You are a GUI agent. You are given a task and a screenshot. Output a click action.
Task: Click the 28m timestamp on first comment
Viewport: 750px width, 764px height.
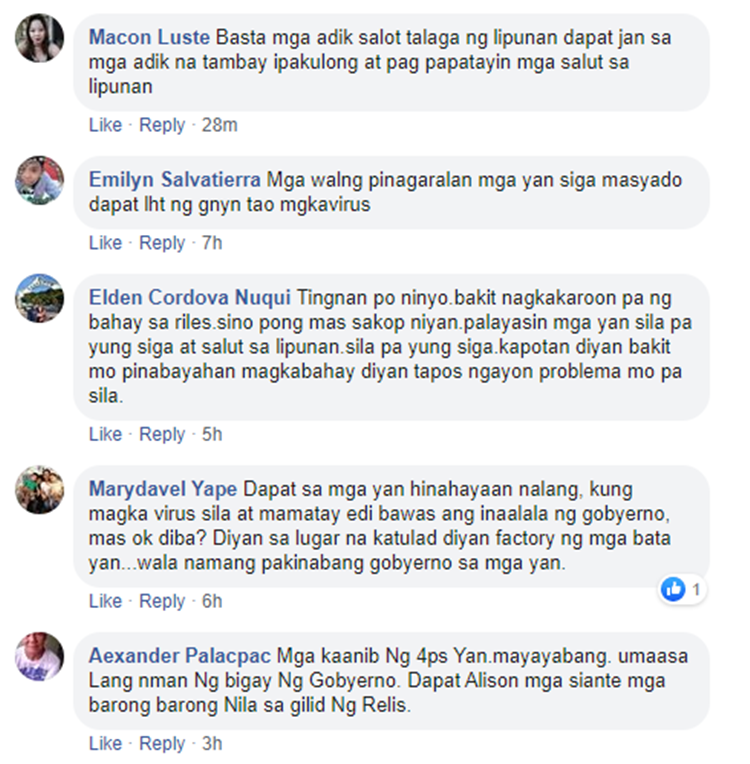[220, 125]
